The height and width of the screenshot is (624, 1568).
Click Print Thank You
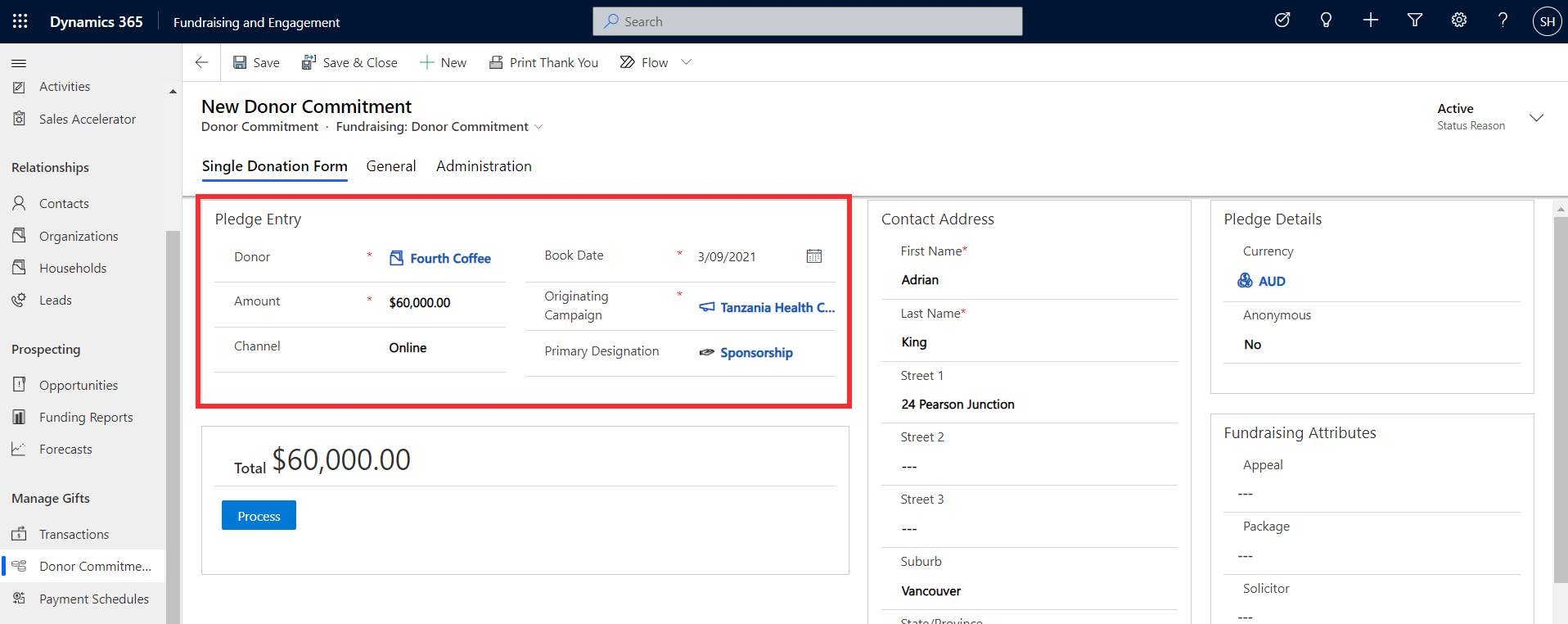543,62
